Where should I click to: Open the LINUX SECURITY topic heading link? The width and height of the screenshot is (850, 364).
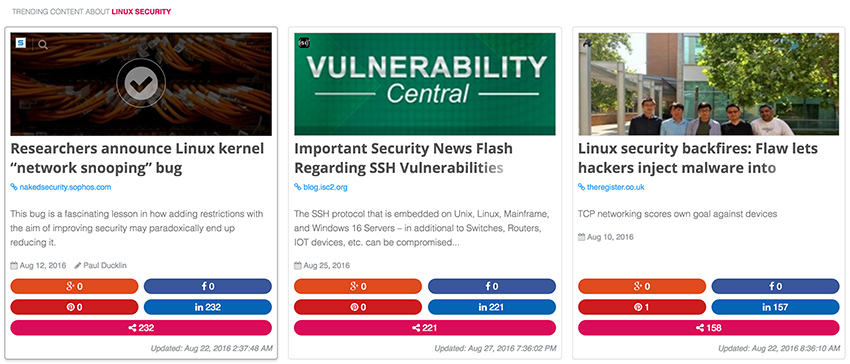(x=141, y=11)
